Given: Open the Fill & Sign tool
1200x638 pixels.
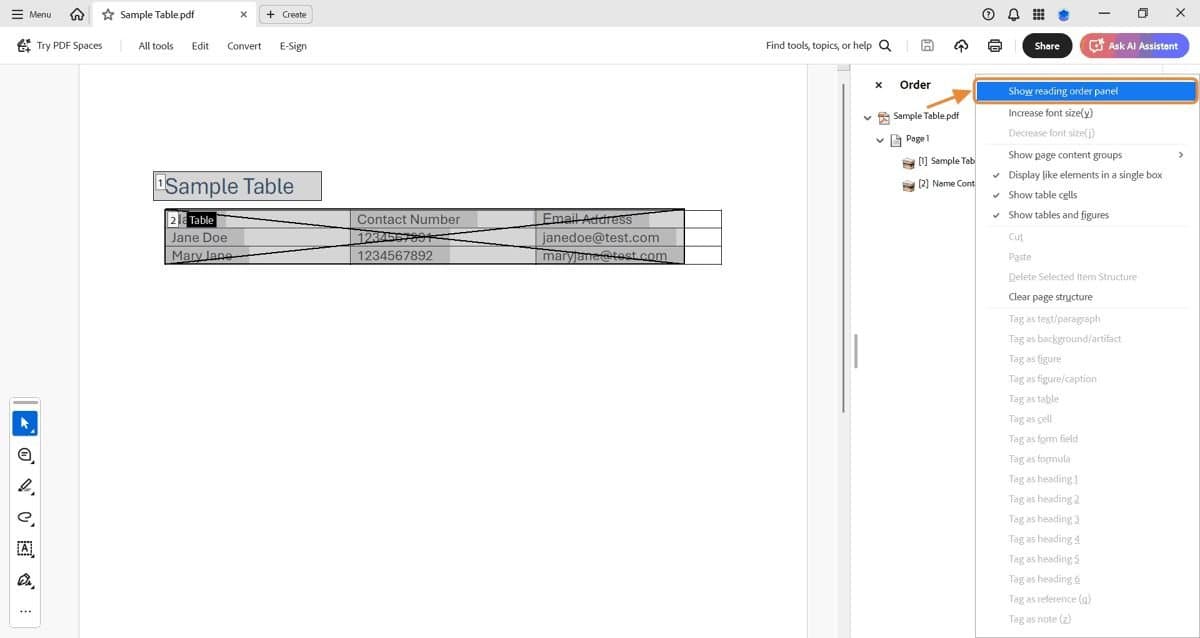Looking at the screenshot, I should 25,581.
